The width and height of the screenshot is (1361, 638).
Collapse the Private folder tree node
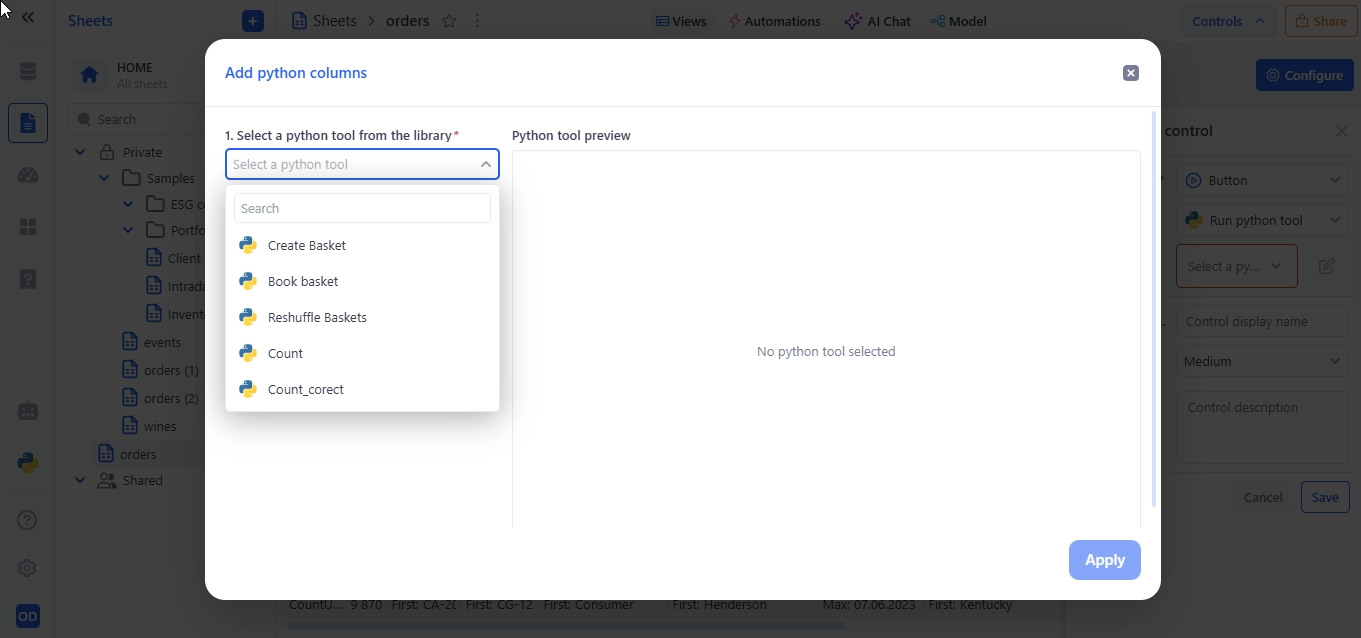tap(81, 152)
